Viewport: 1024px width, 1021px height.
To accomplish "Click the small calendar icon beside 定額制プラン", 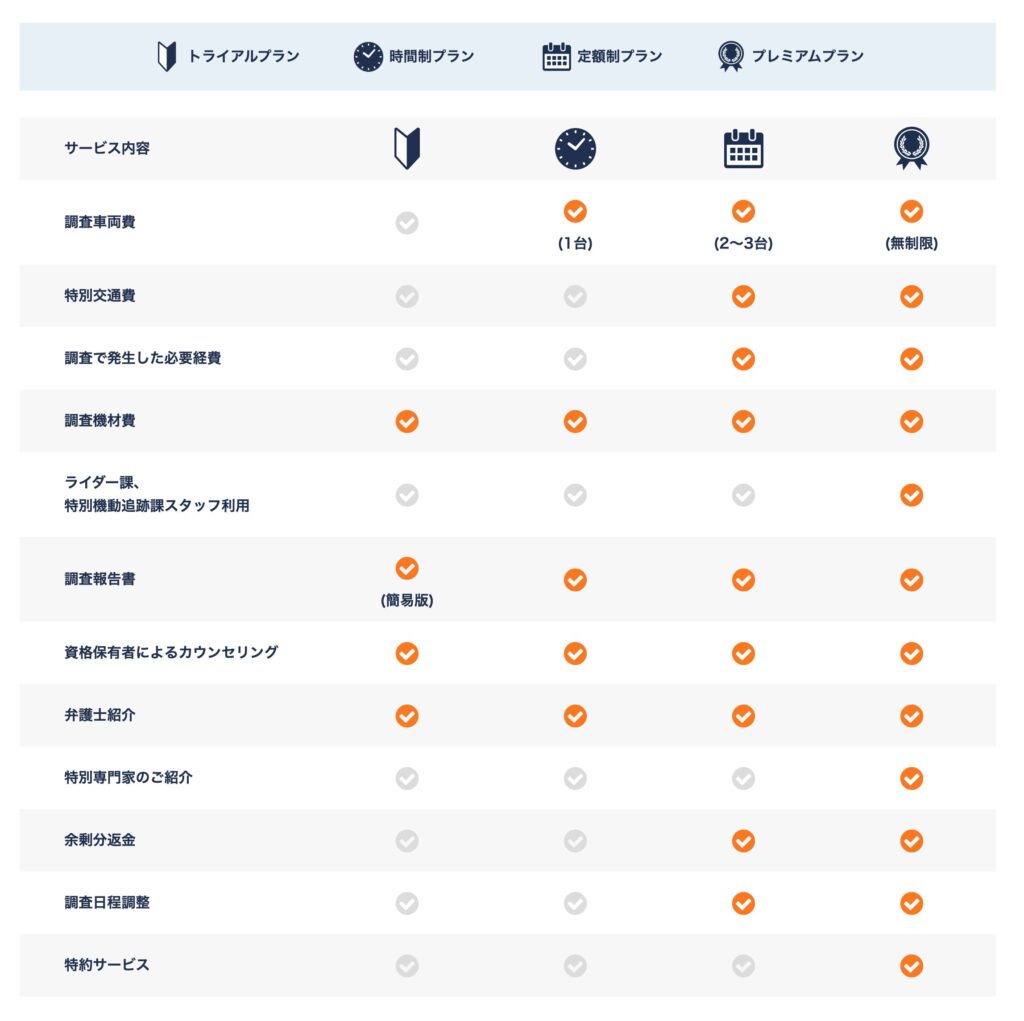I will coord(556,57).
